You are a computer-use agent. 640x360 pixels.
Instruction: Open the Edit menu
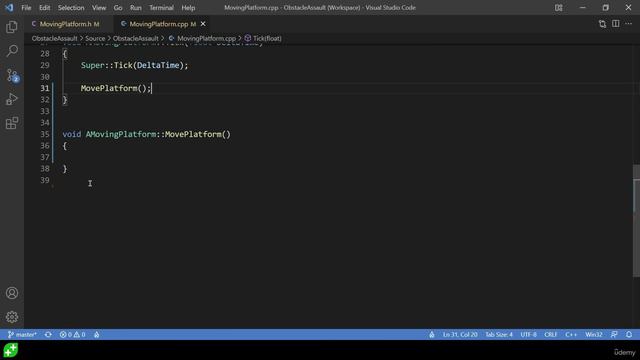pos(44,8)
